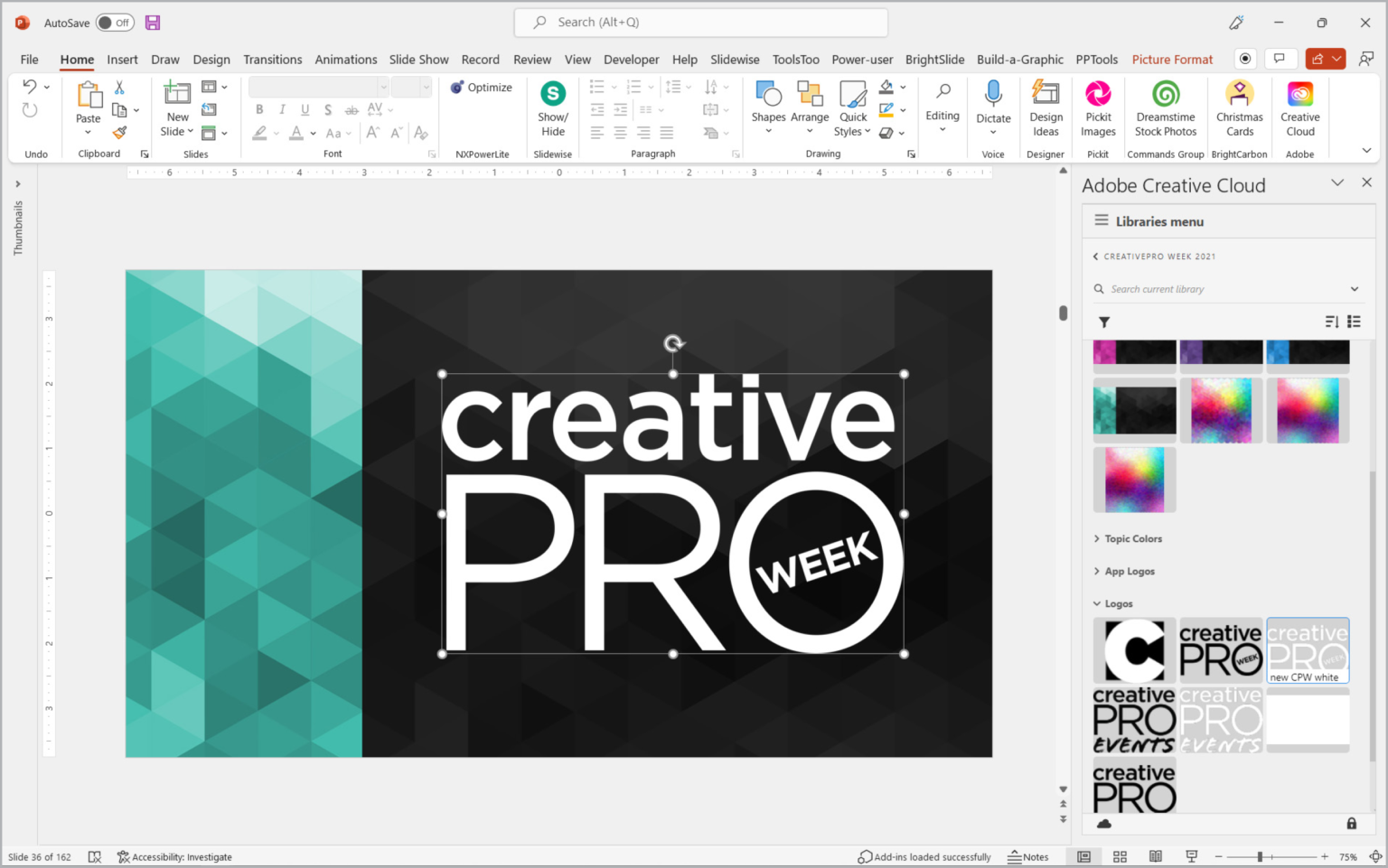Show the Notes pane from the status bar

[1028, 856]
